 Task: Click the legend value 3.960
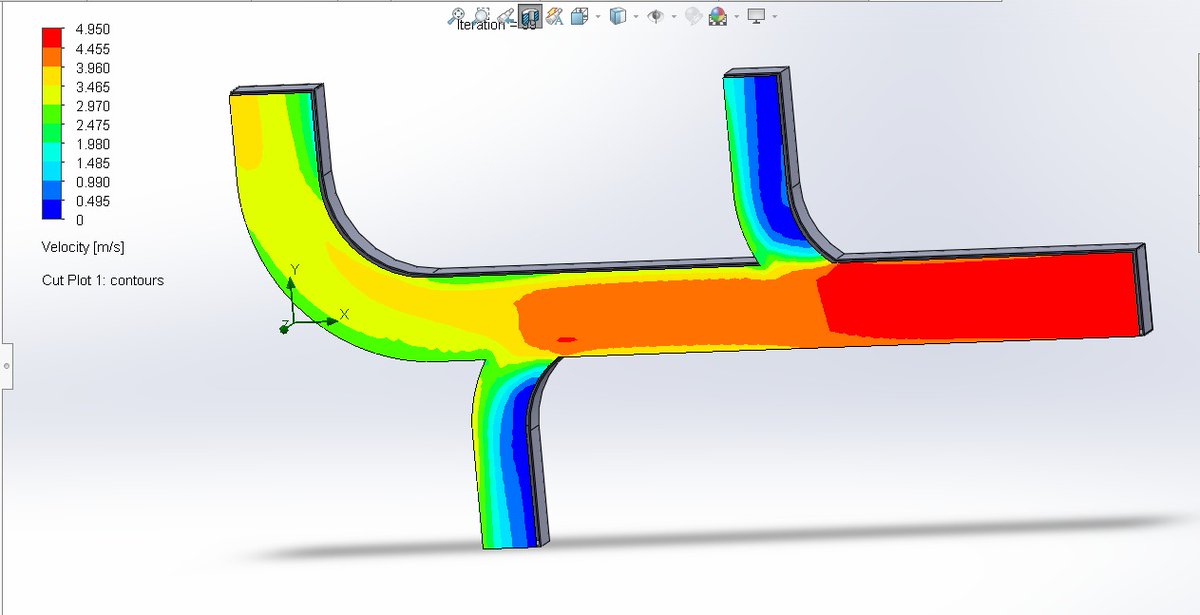click(x=92, y=68)
